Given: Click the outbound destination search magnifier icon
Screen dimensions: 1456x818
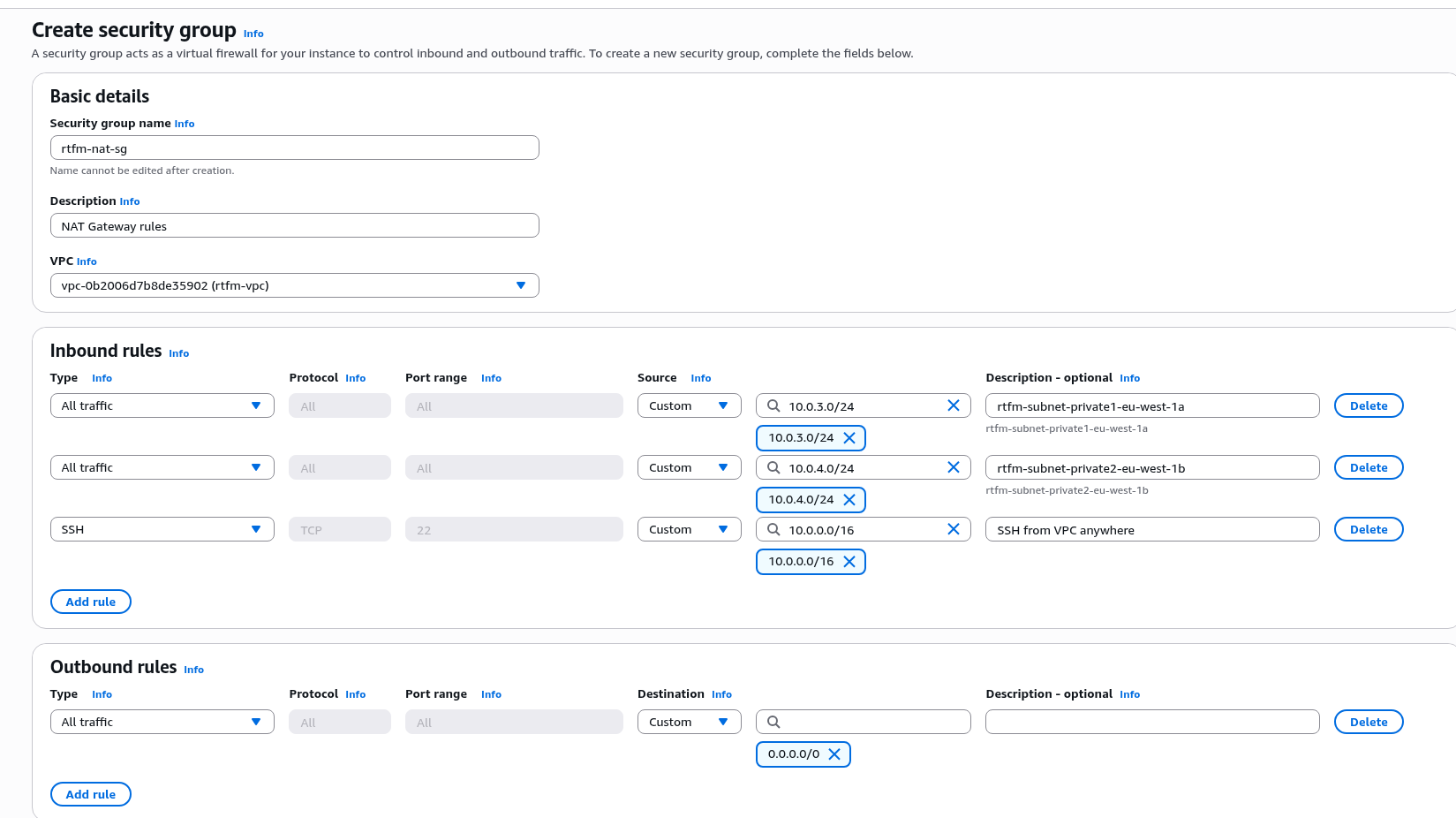Looking at the screenshot, I should pos(773,723).
